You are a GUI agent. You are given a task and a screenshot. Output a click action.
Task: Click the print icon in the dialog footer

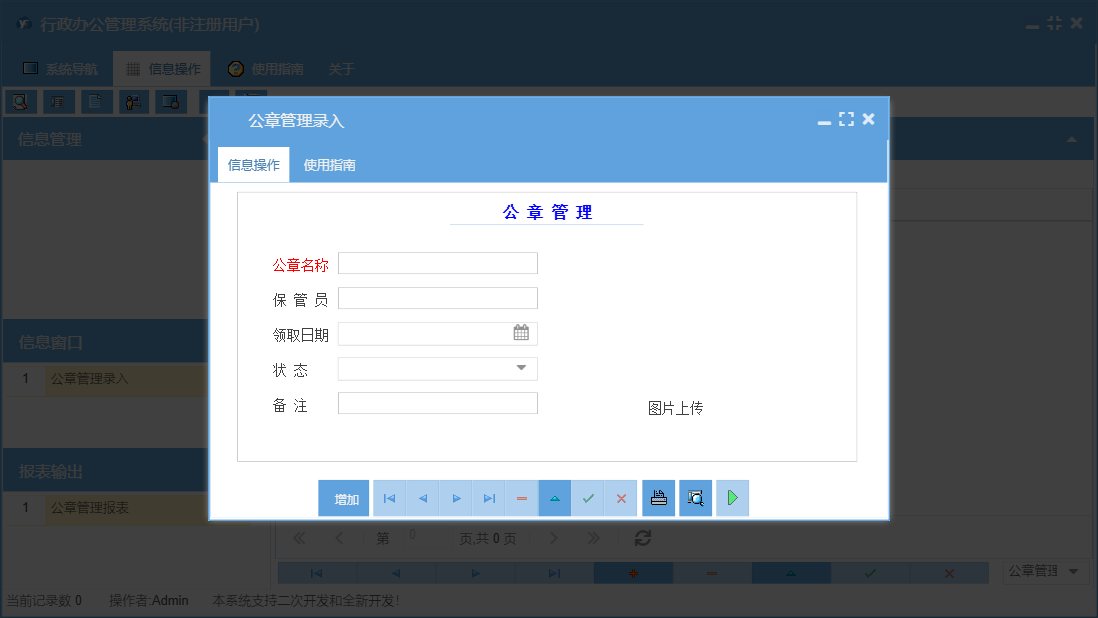(x=658, y=497)
